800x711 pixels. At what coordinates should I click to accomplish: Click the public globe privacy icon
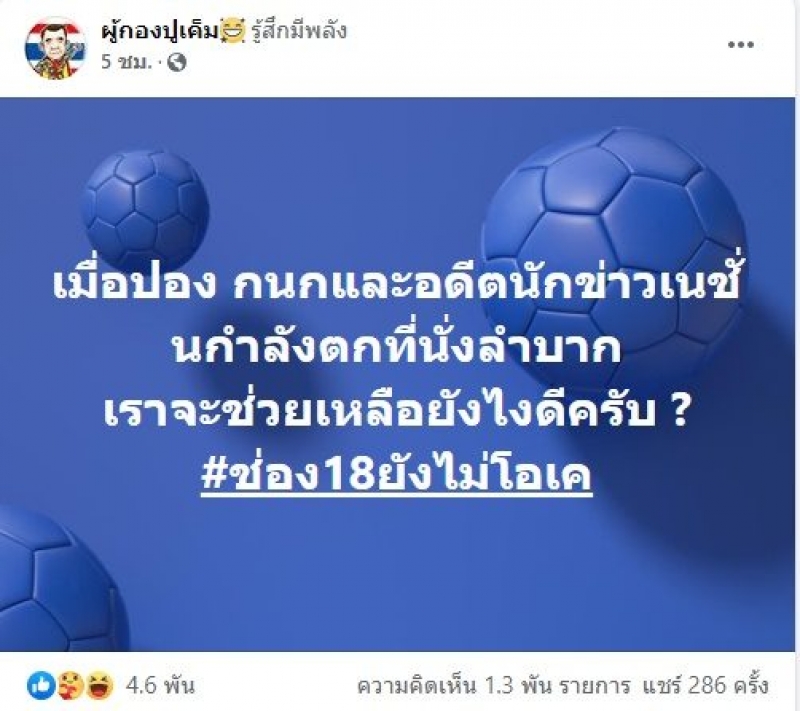click(177, 63)
